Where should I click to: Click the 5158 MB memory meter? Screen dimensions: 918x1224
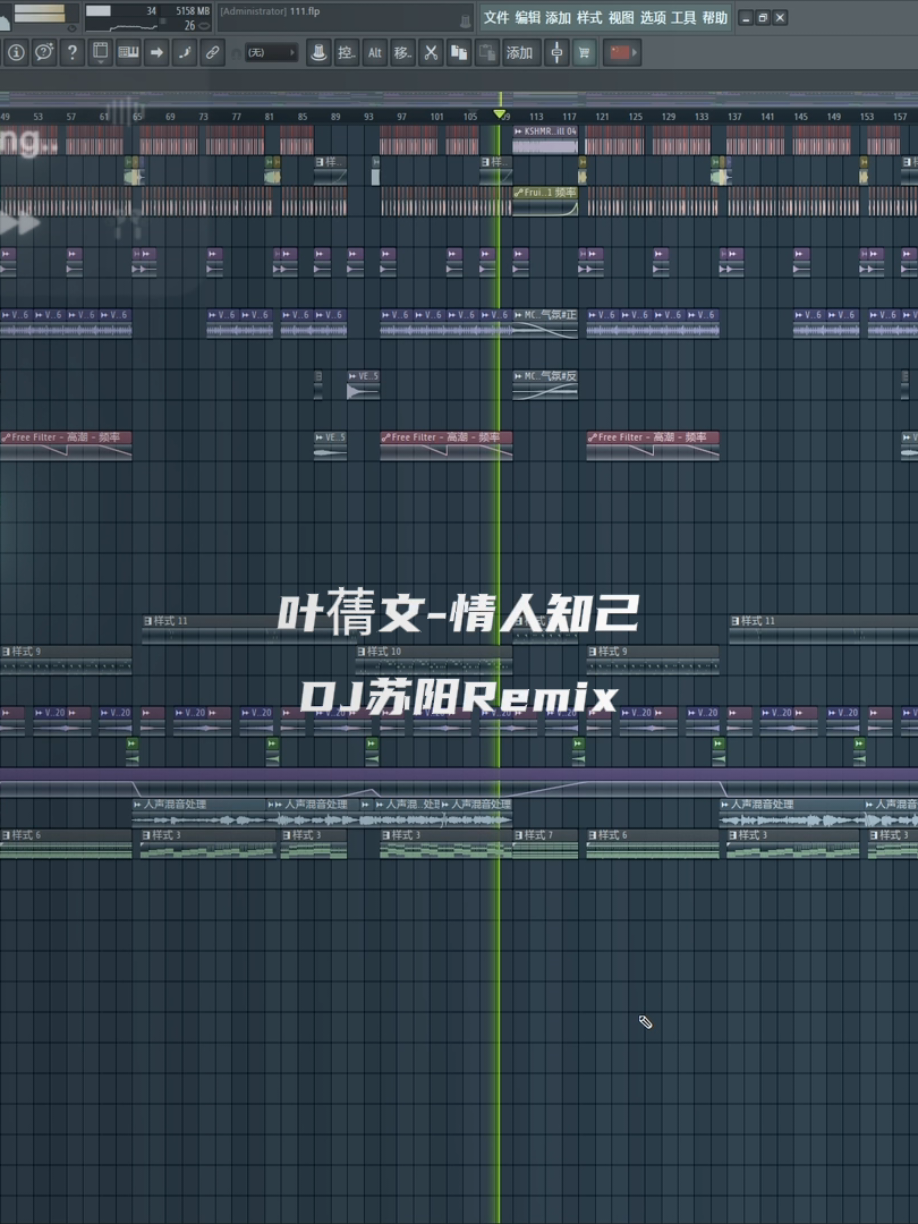coord(191,11)
